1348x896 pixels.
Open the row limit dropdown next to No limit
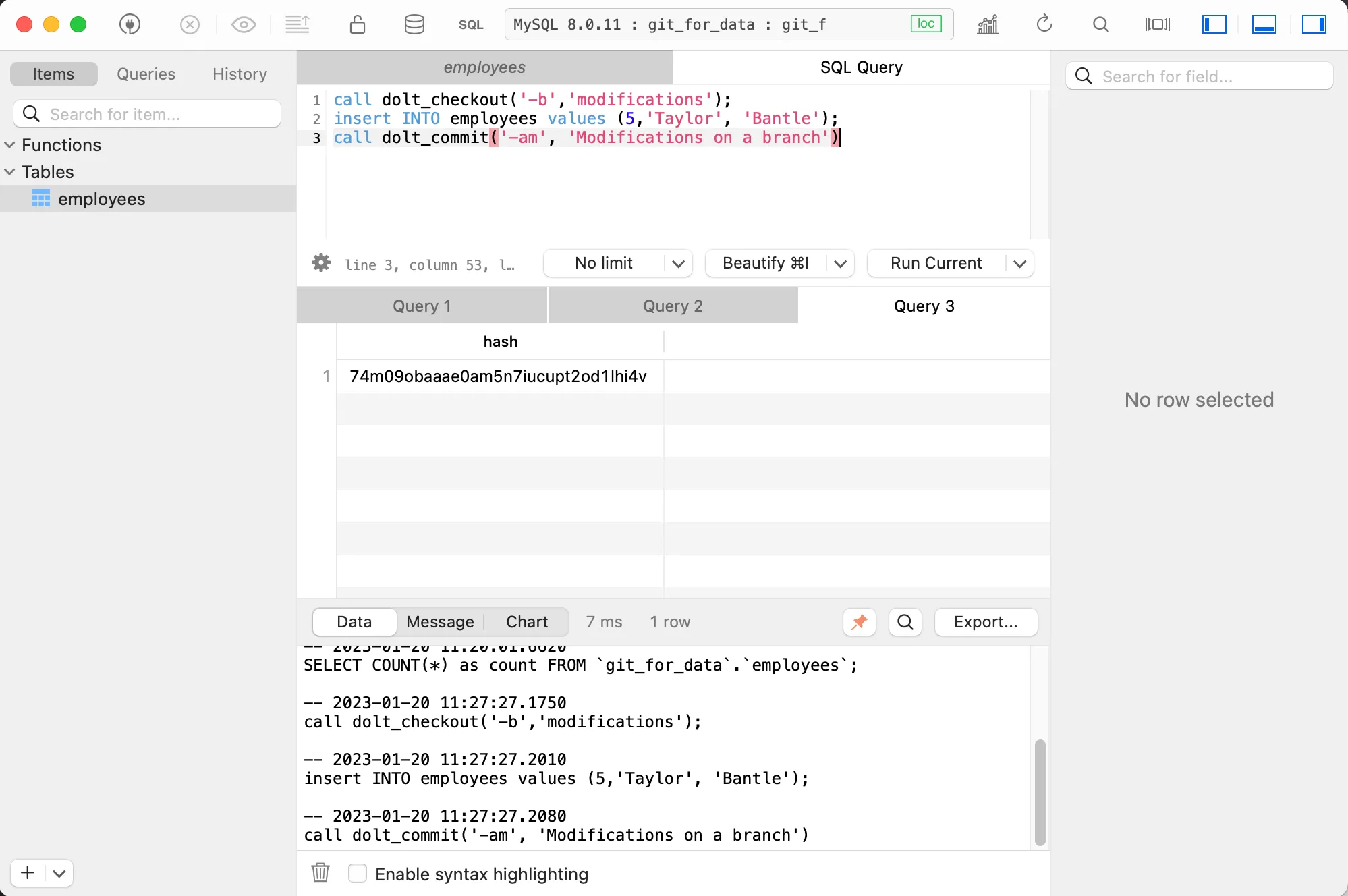(x=678, y=263)
